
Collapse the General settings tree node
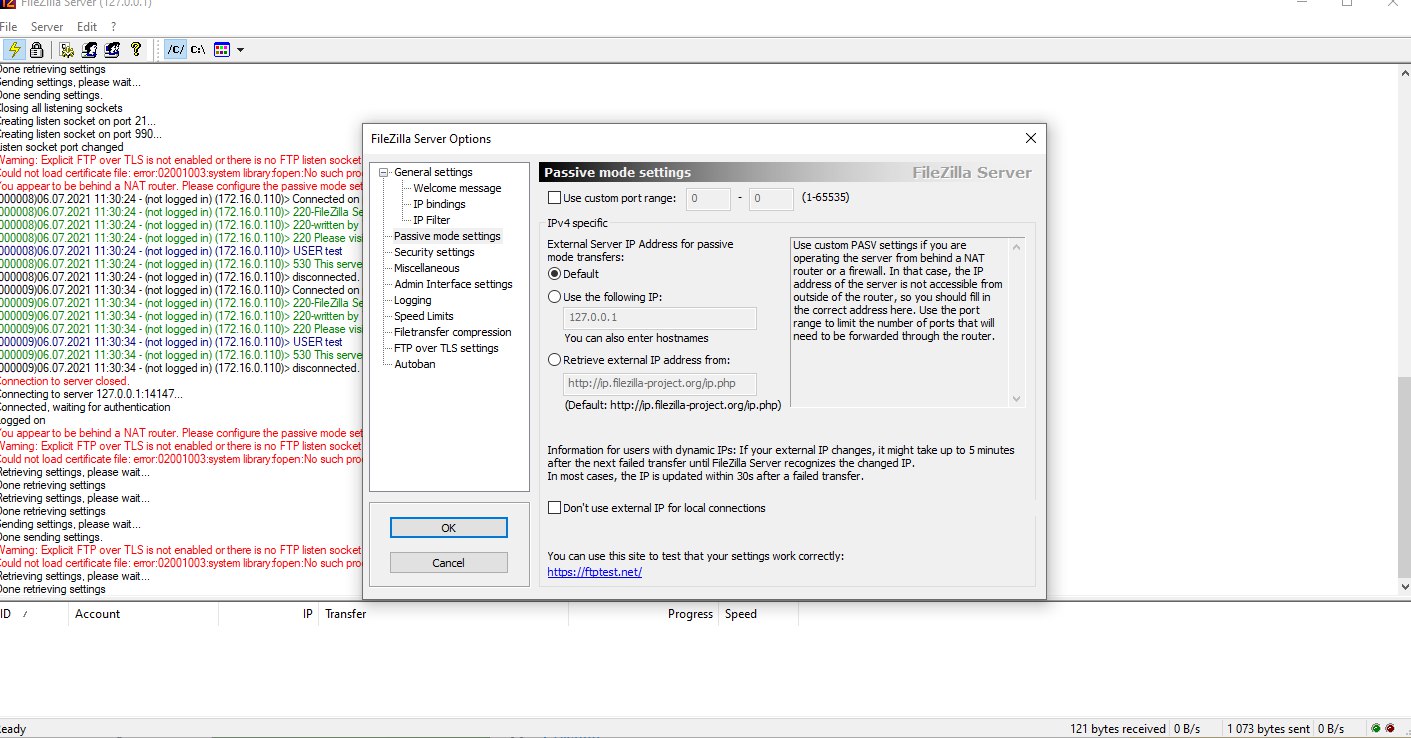[385, 172]
